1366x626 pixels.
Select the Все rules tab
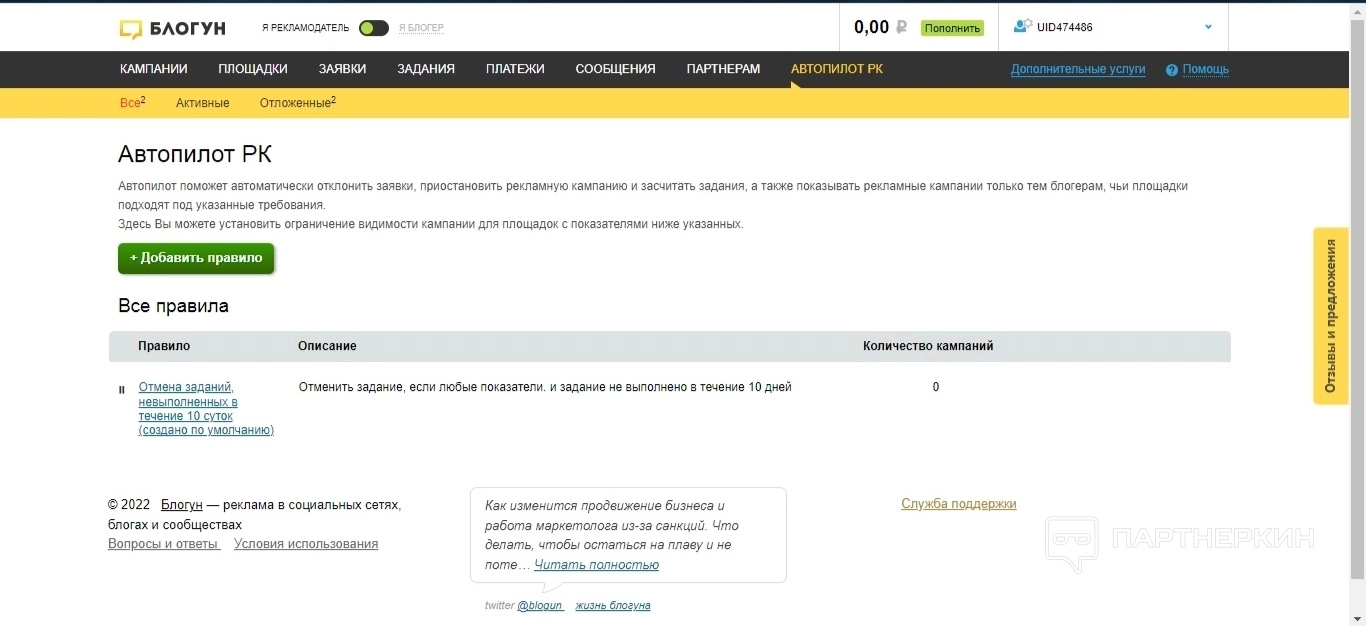pyautogui.click(x=132, y=102)
